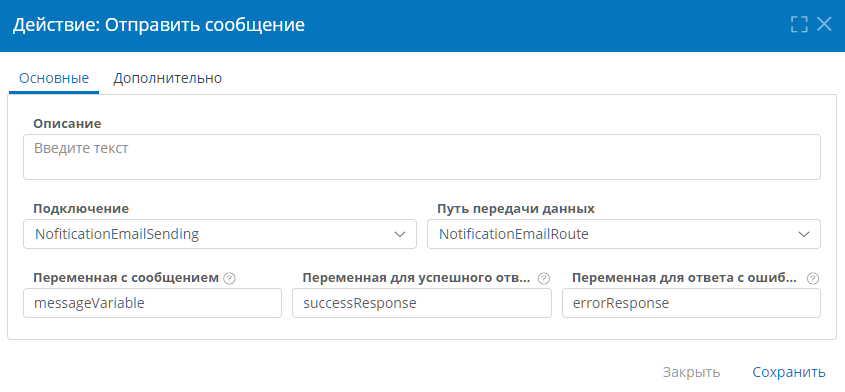Viewport: 845px width, 392px height.
Task: Click the Описание field label
Action: [x=67, y=123]
